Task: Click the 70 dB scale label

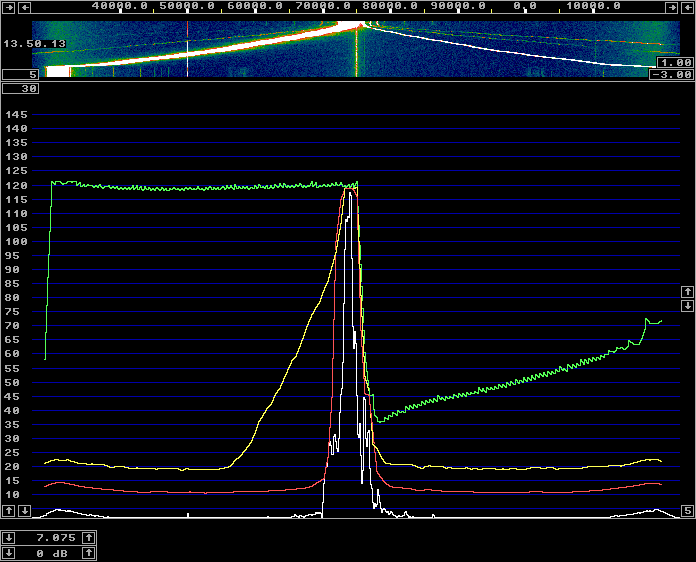Action: [x=12, y=326]
